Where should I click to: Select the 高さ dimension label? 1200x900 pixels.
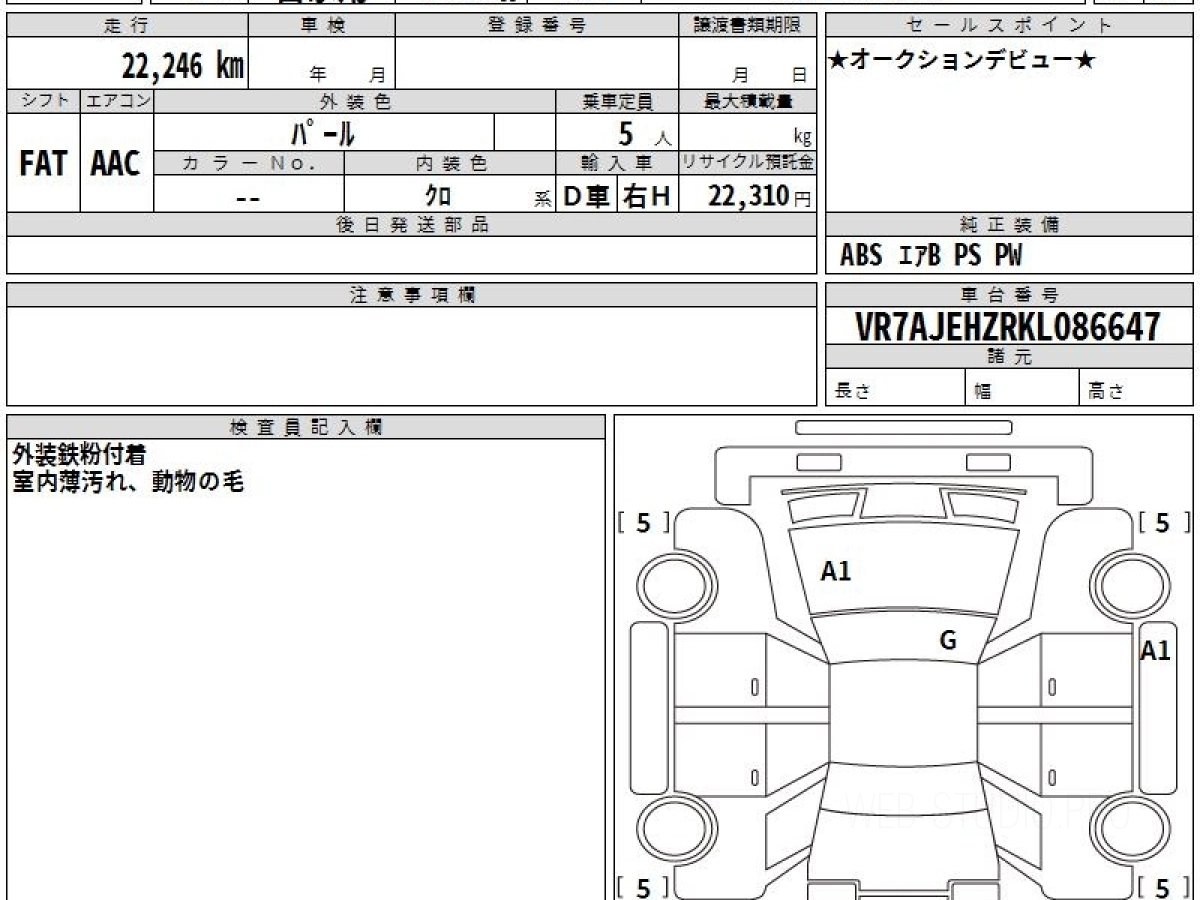click(x=1107, y=393)
